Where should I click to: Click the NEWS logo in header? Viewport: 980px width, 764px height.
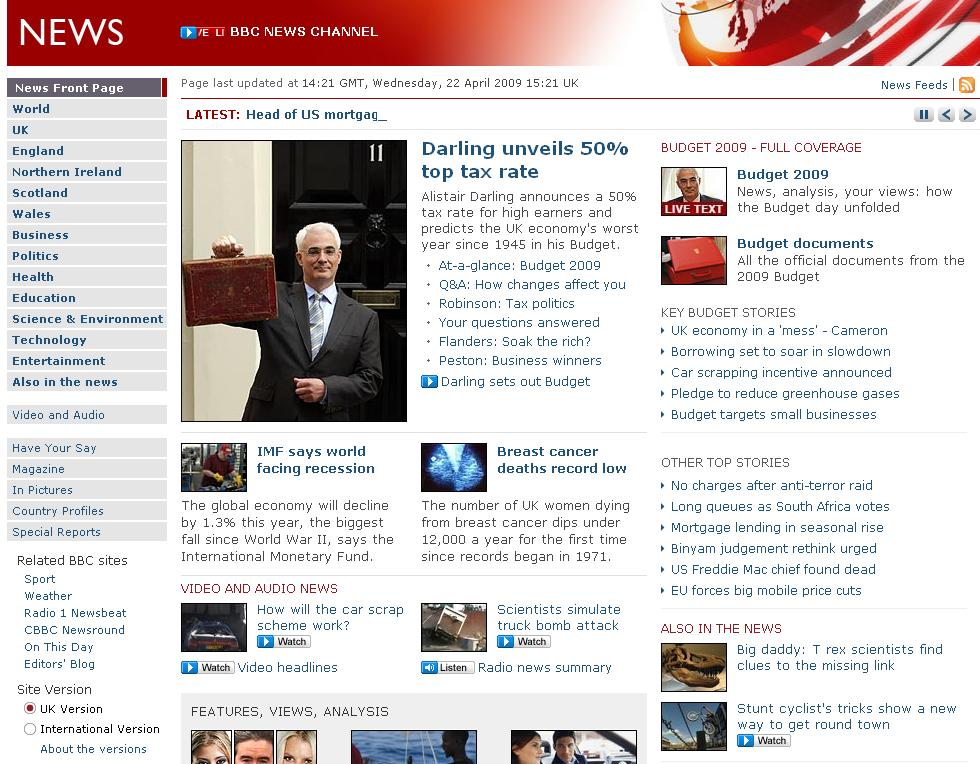(x=71, y=33)
